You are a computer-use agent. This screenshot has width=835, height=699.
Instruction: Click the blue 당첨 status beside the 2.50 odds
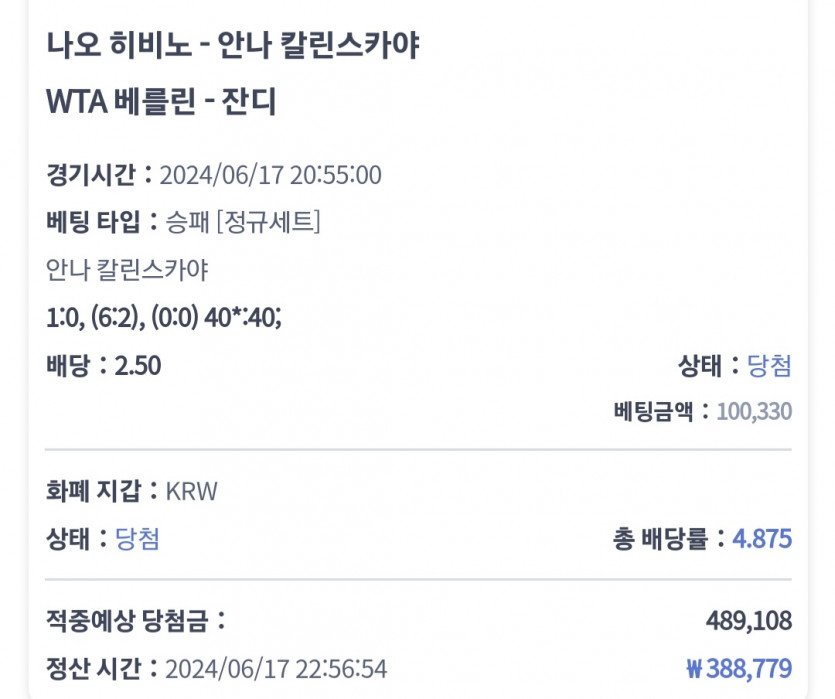[x=769, y=366]
